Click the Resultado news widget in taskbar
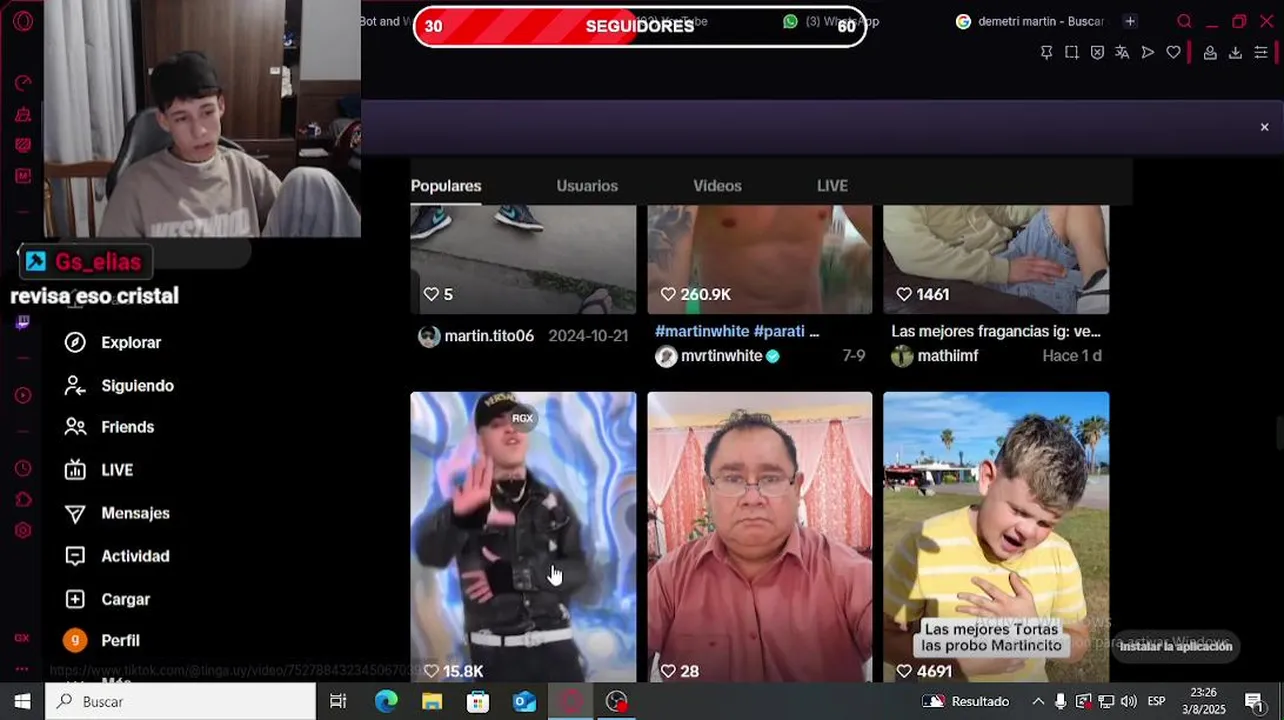The height and width of the screenshot is (720, 1284). click(x=966, y=701)
